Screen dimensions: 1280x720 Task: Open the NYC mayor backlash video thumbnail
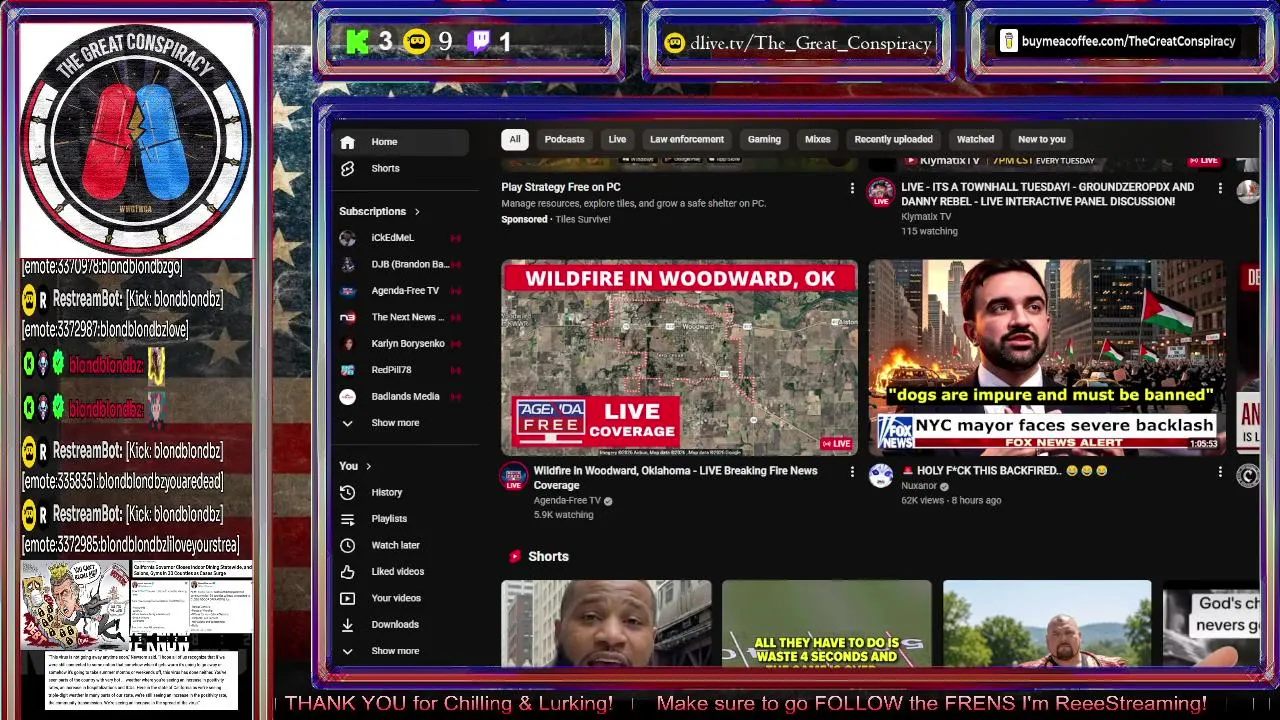(1046, 358)
